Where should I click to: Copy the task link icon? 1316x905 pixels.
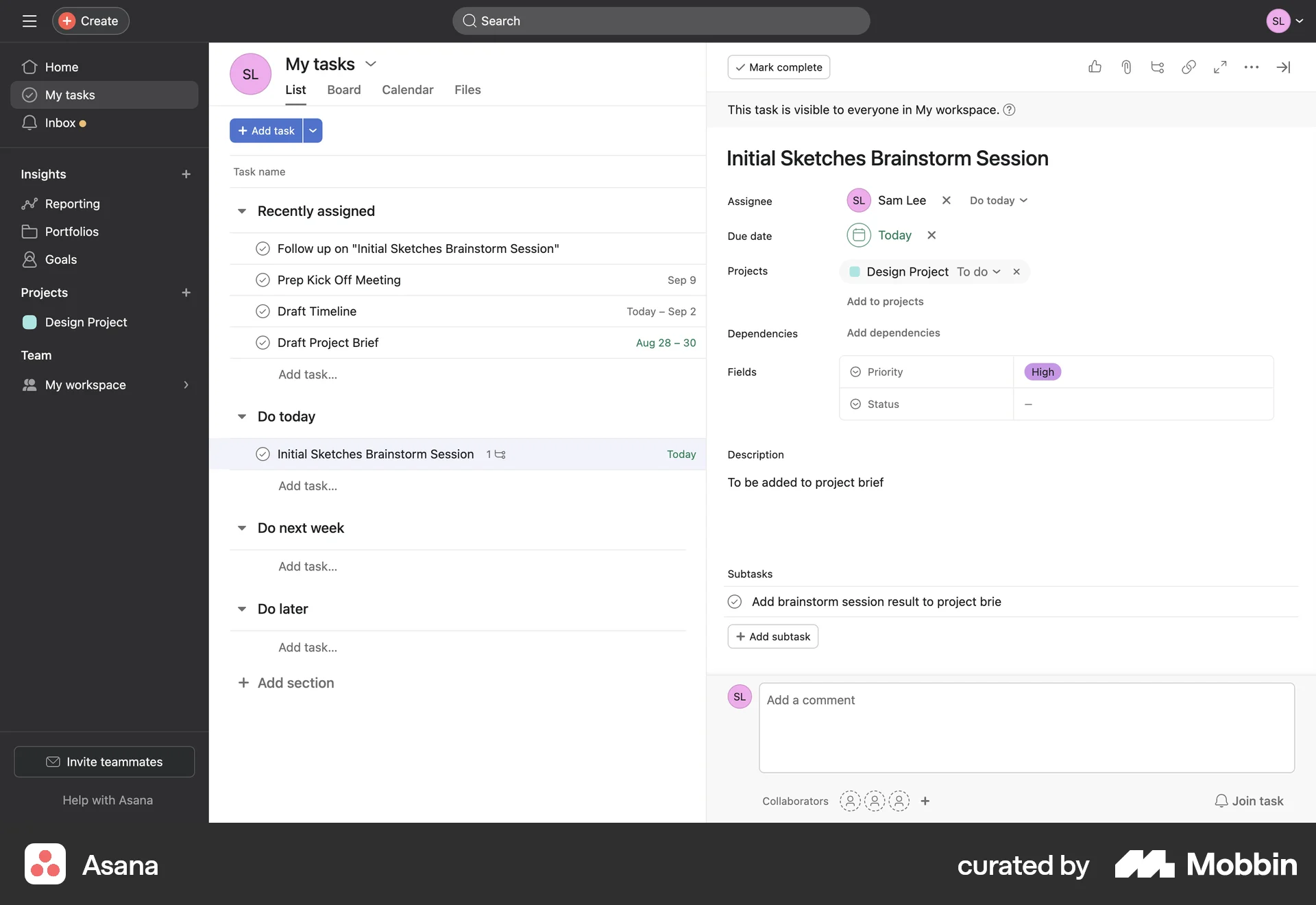[1189, 67]
